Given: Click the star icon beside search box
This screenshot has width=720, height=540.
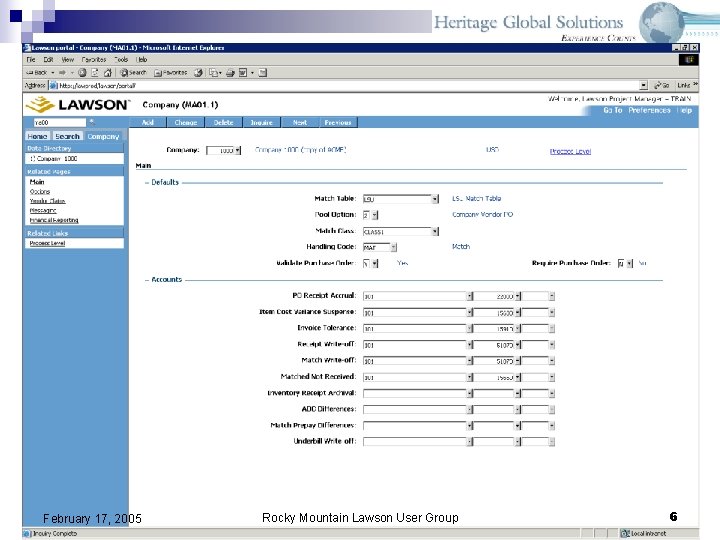Looking at the screenshot, I should pyautogui.click(x=91, y=121).
